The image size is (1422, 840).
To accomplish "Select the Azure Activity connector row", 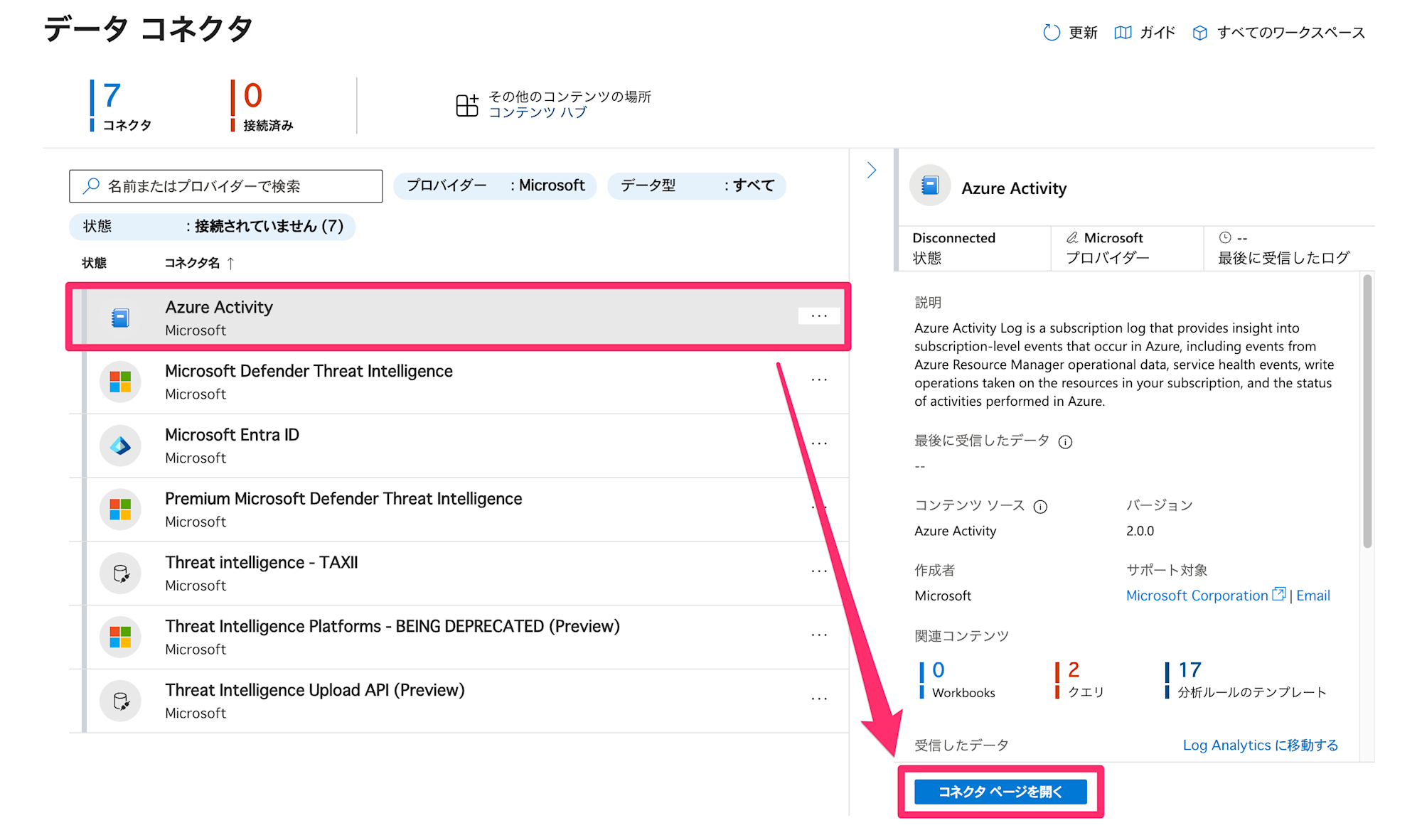I will pos(459,317).
